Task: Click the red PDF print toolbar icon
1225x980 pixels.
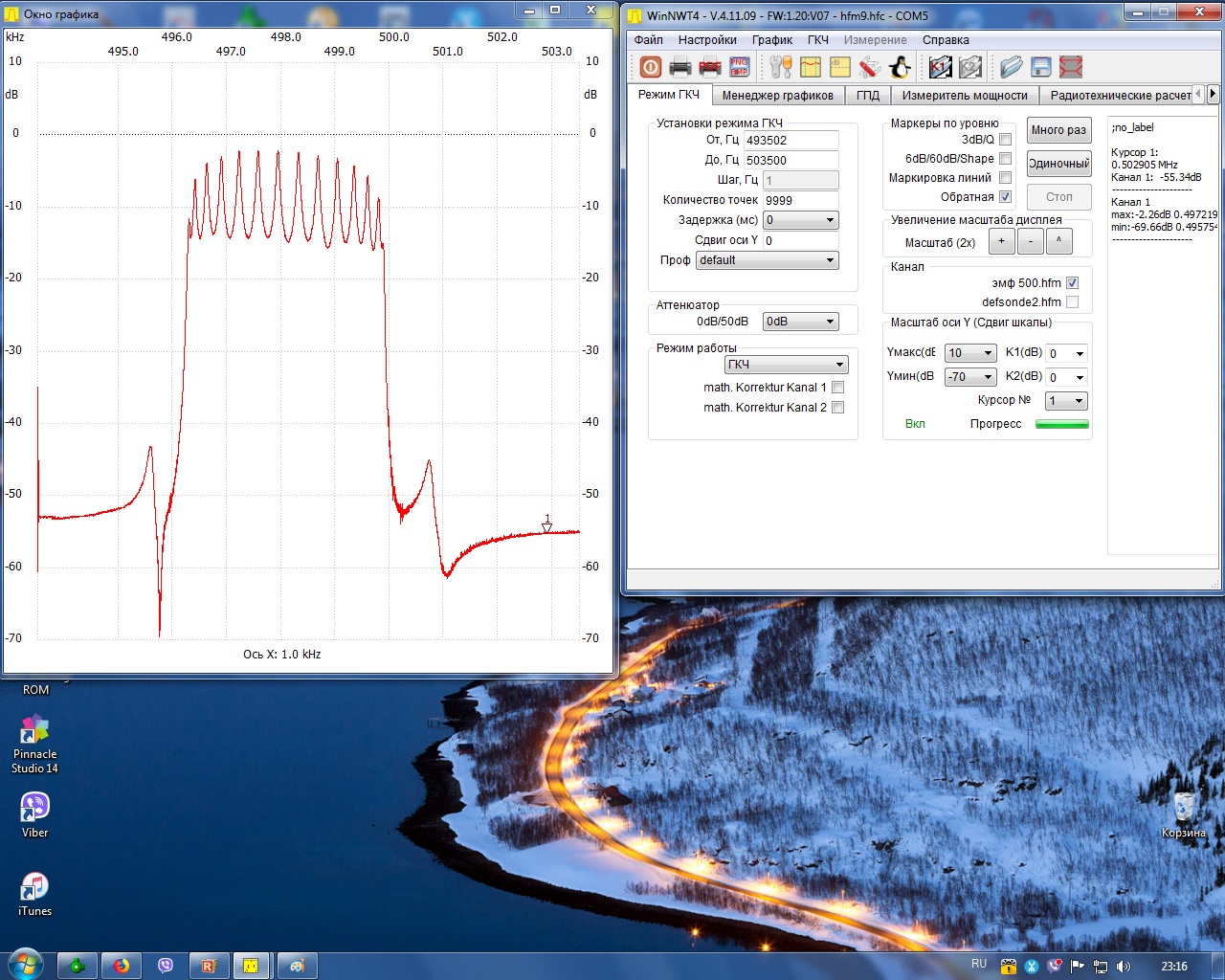Action: pyautogui.click(x=710, y=67)
